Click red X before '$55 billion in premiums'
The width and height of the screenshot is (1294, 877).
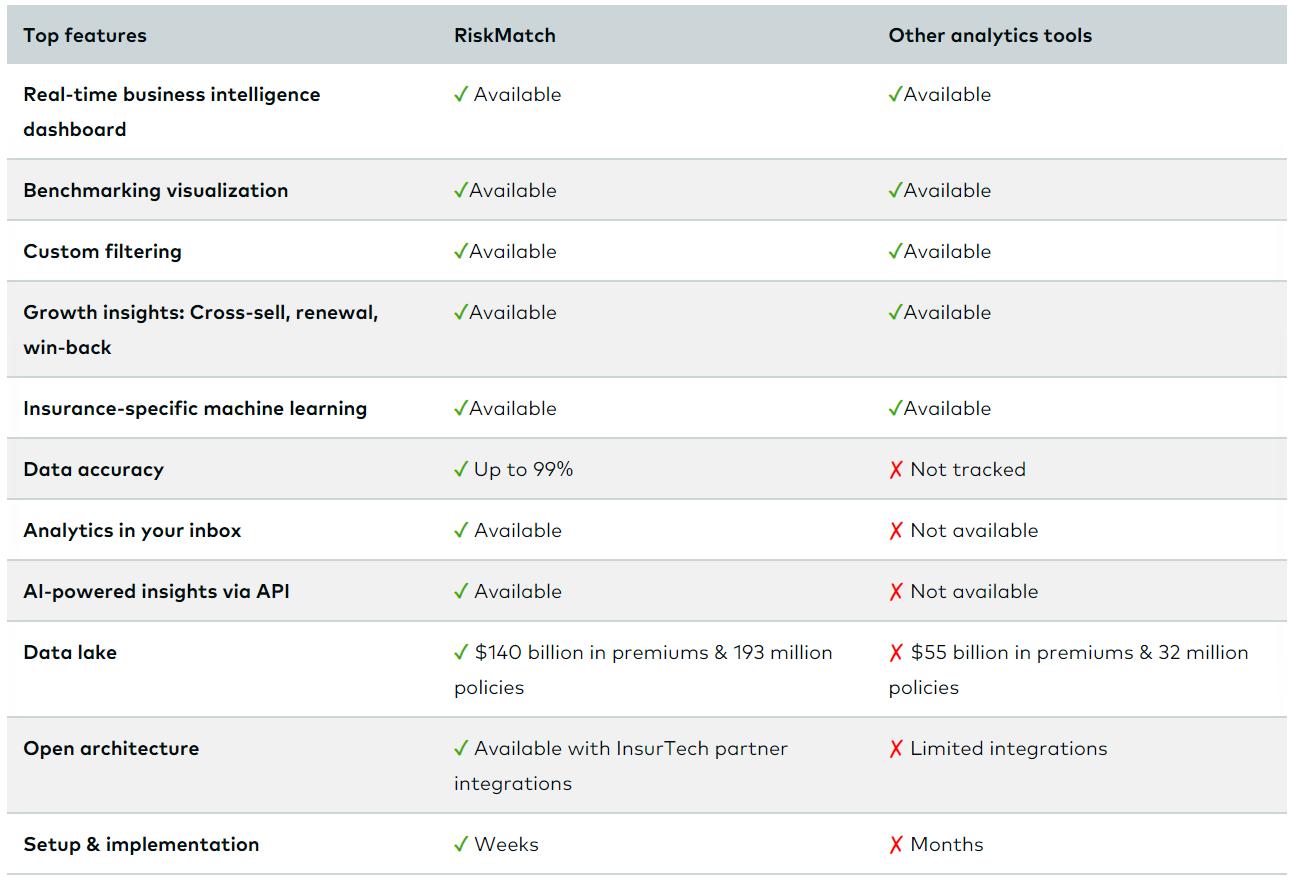[896, 653]
